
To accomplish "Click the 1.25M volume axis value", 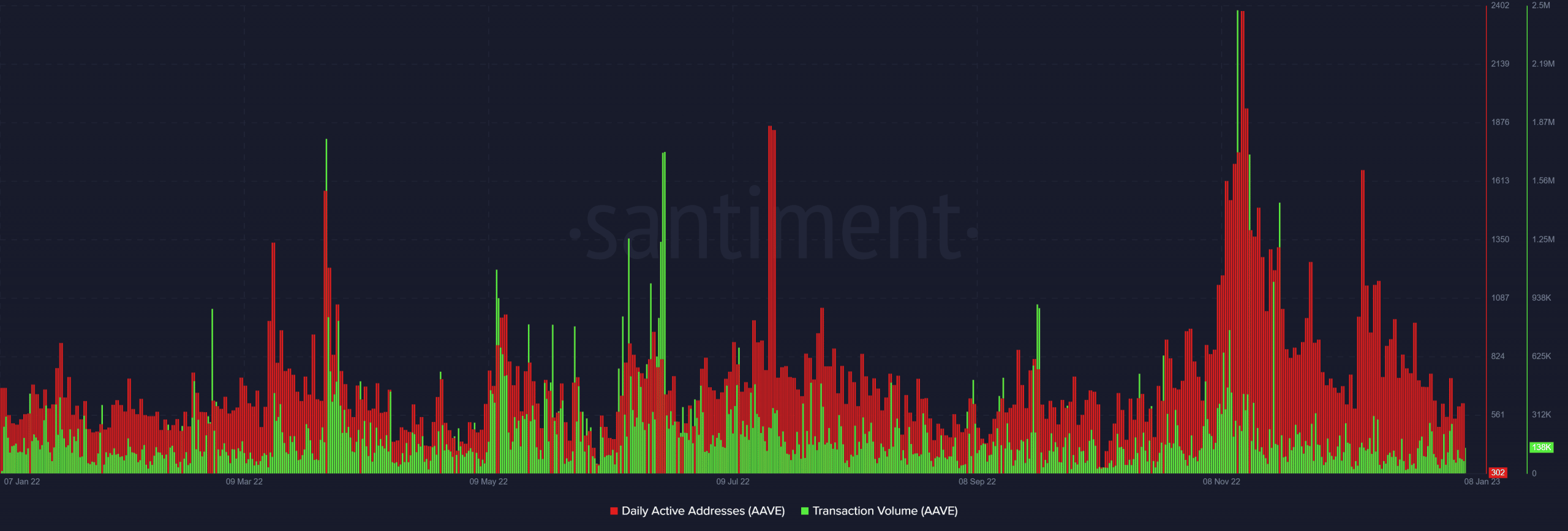I will click(1543, 239).
